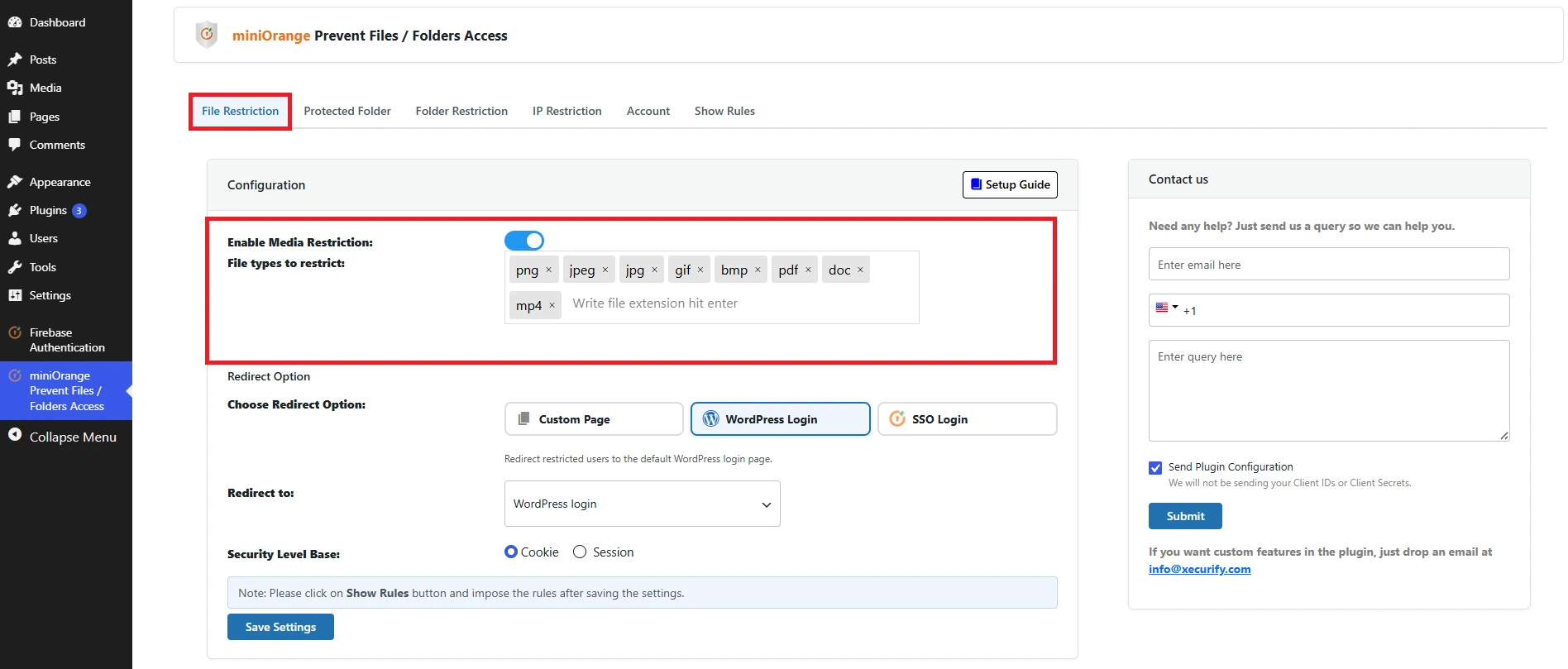1568x669 pixels.
Task: Submit the contact us query
Action: [1185, 516]
